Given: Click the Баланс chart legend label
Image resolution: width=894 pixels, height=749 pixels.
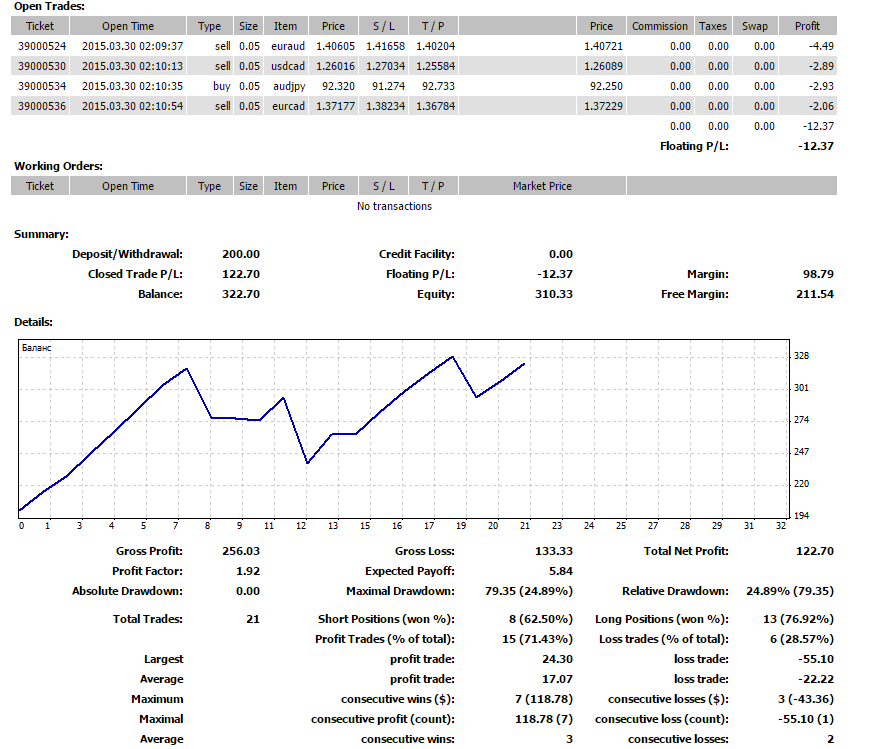Looking at the screenshot, I should click(x=36, y=348).
